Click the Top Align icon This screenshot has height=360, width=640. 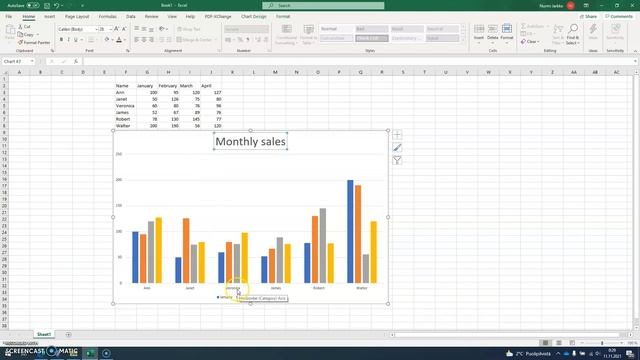(137, 29)
